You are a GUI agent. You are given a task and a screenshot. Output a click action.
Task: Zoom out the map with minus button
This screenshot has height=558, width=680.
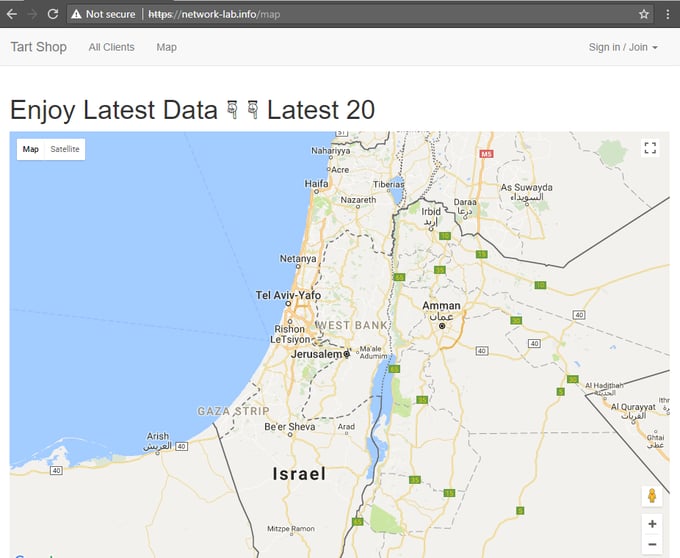click(x=652, y=544)
